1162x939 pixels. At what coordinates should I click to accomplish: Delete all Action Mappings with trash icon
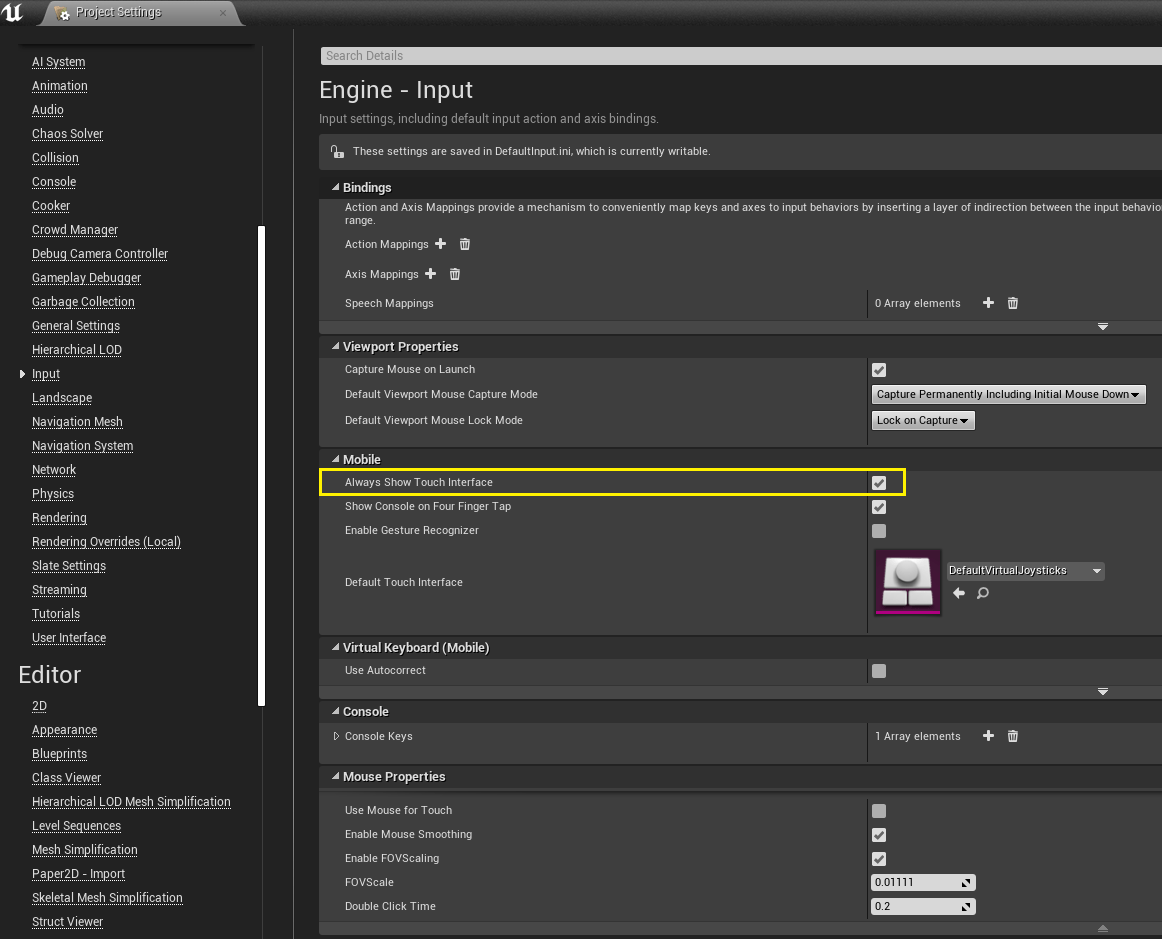pos(465,244)
